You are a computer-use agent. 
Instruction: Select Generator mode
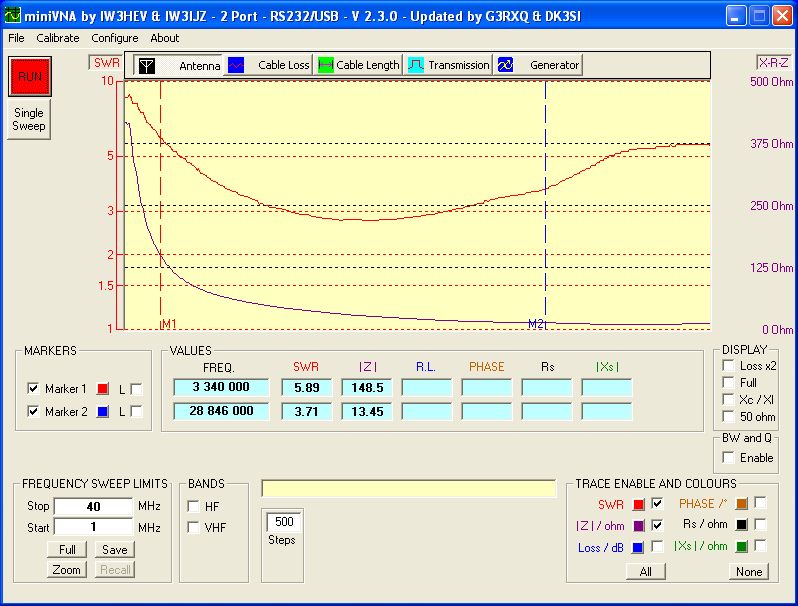pyautogui.click(x=539, y=65)
